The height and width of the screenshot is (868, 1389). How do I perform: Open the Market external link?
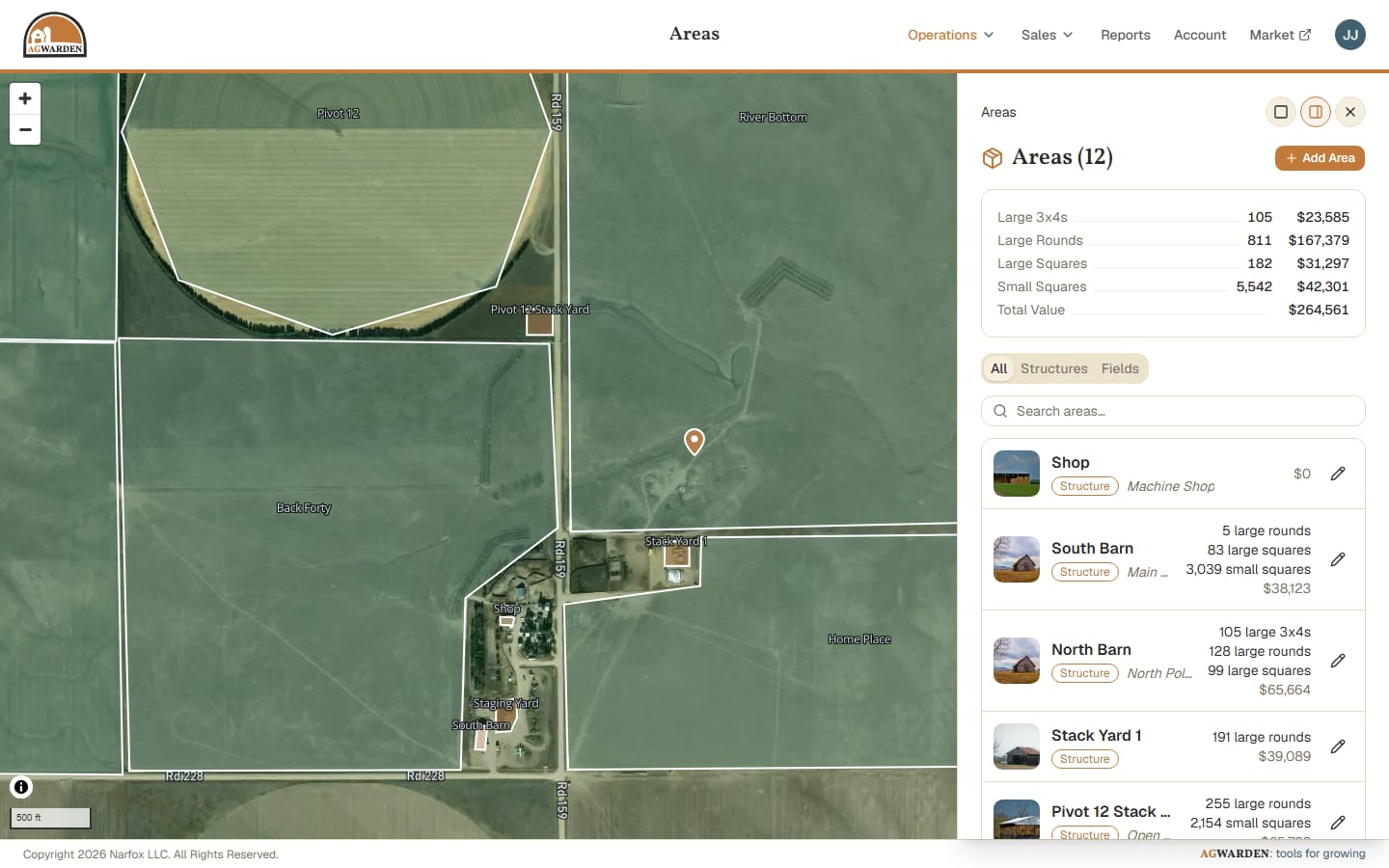coord(1280,35)
